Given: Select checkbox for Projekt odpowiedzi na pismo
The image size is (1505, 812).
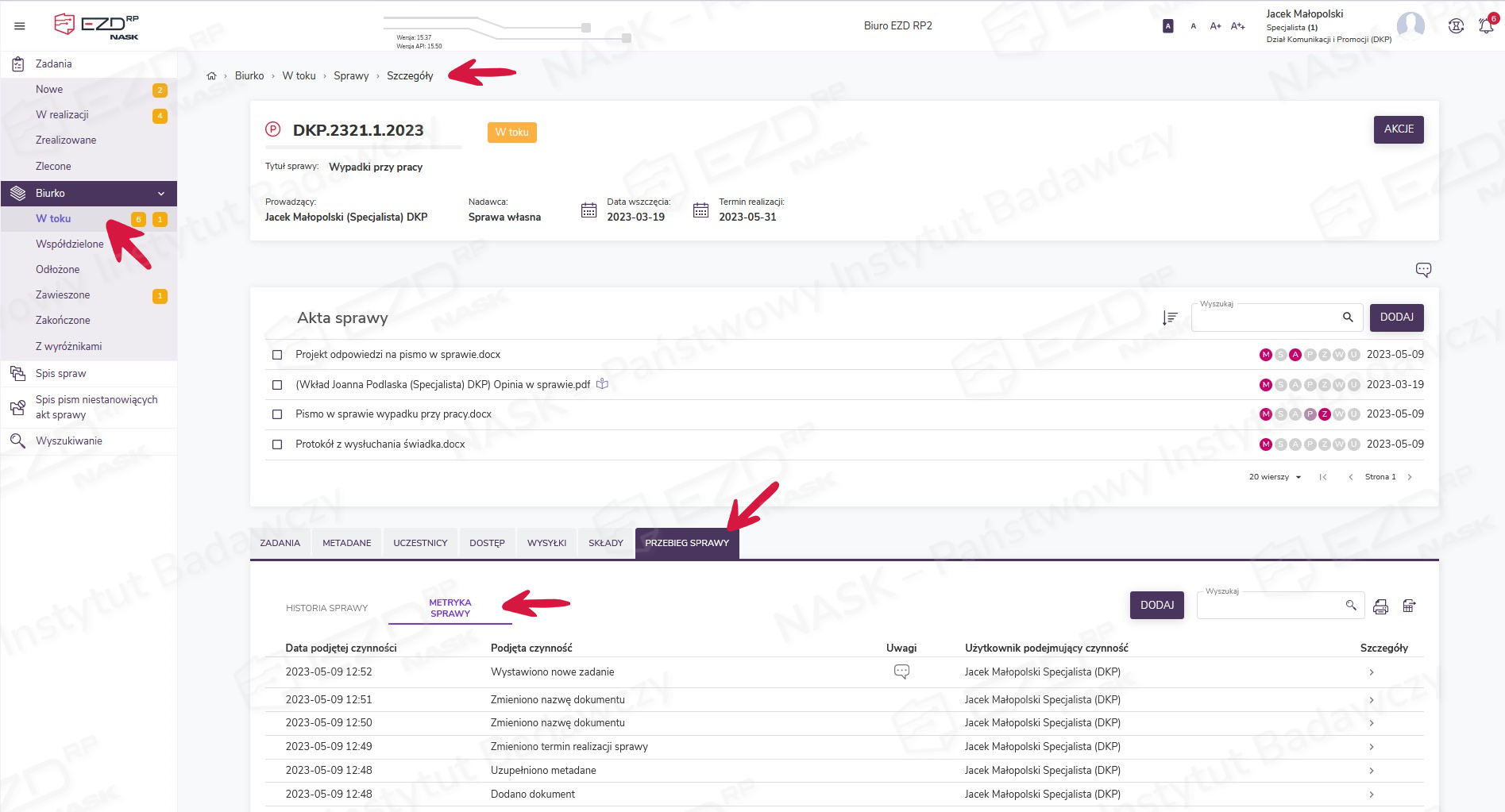Looking at the screenshot, I should [277, 355].
